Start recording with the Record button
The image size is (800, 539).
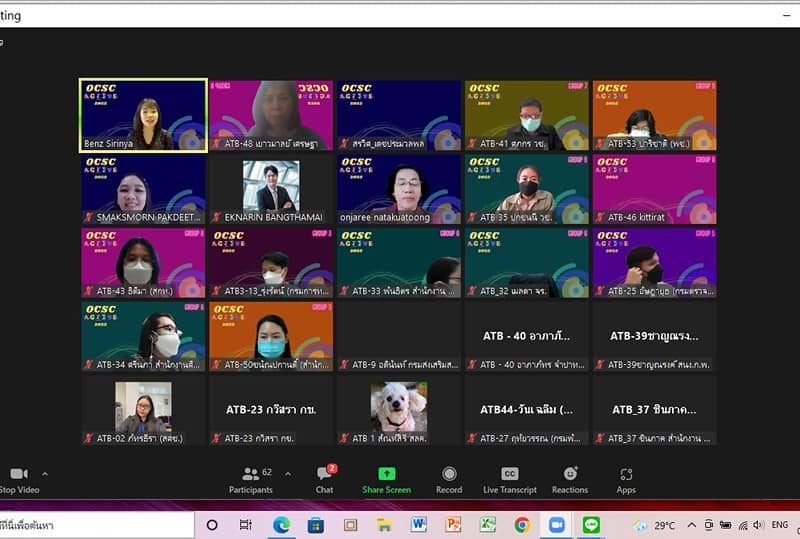pos(449,478)
